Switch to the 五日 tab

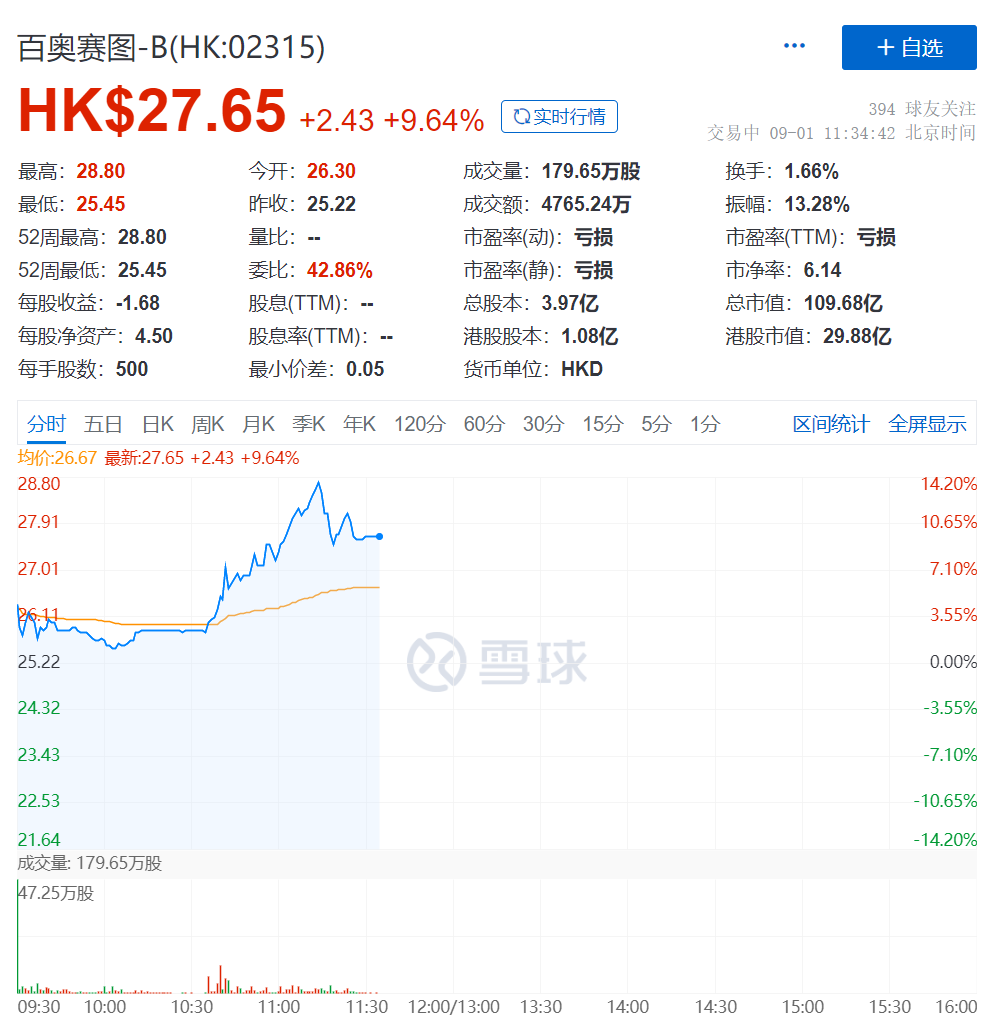[103, 424]
